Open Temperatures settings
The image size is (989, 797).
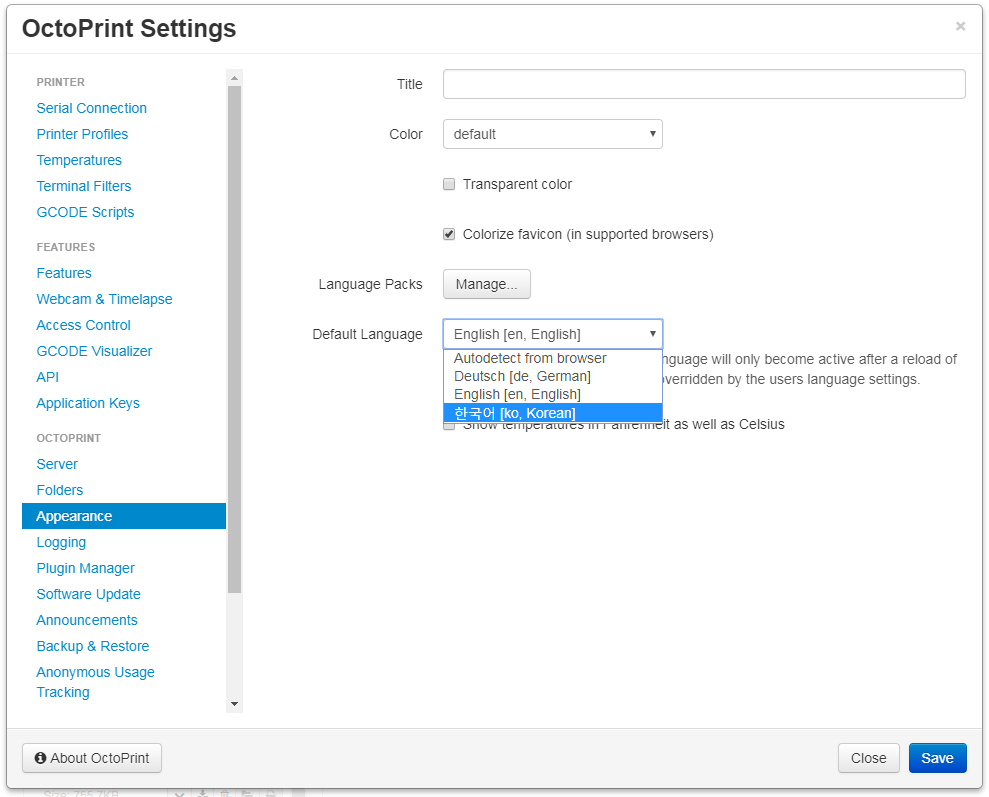[x=79, y=160]
